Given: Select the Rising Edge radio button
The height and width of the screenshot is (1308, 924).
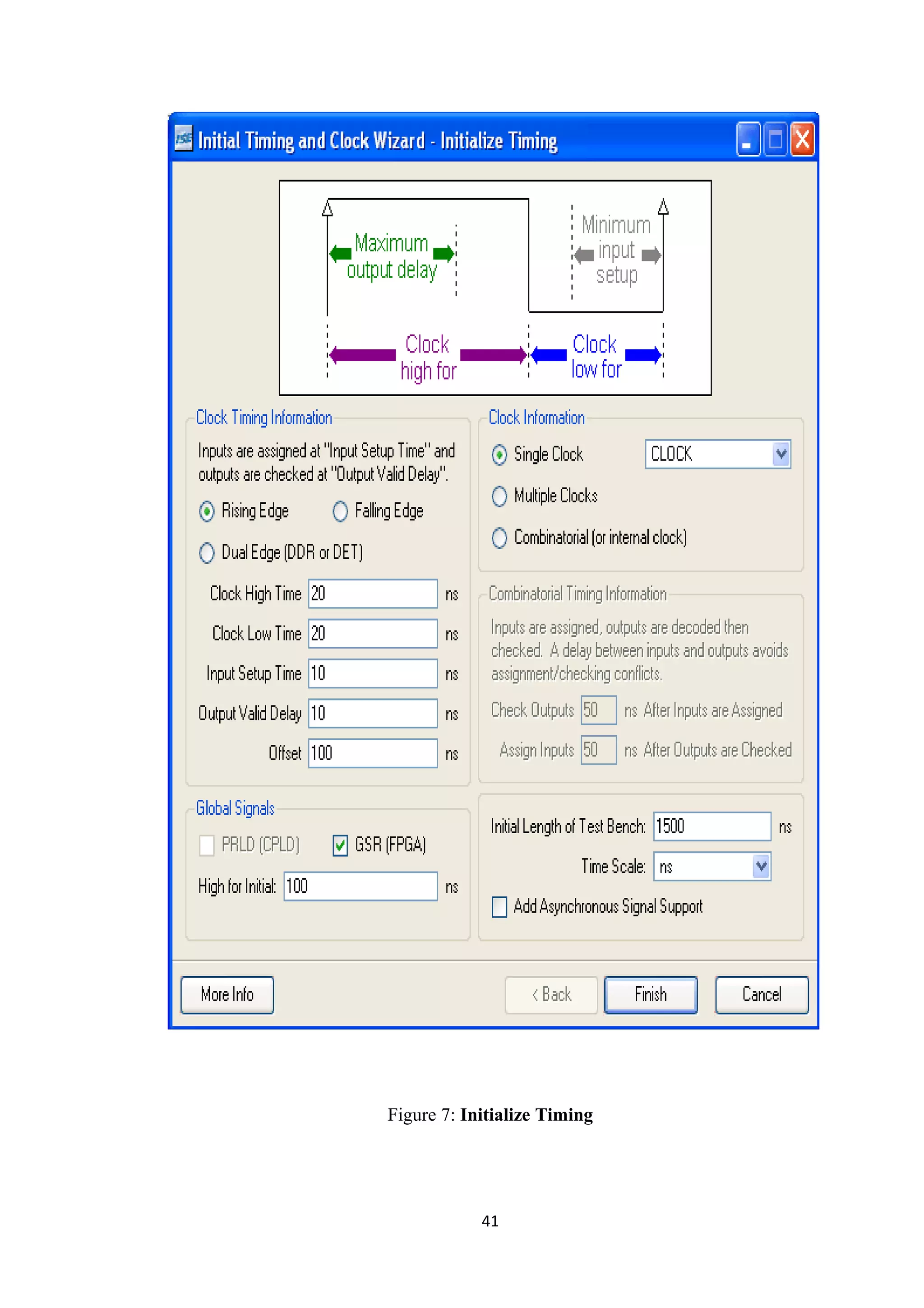Looking at the screenshot, I should pos(207,511).
